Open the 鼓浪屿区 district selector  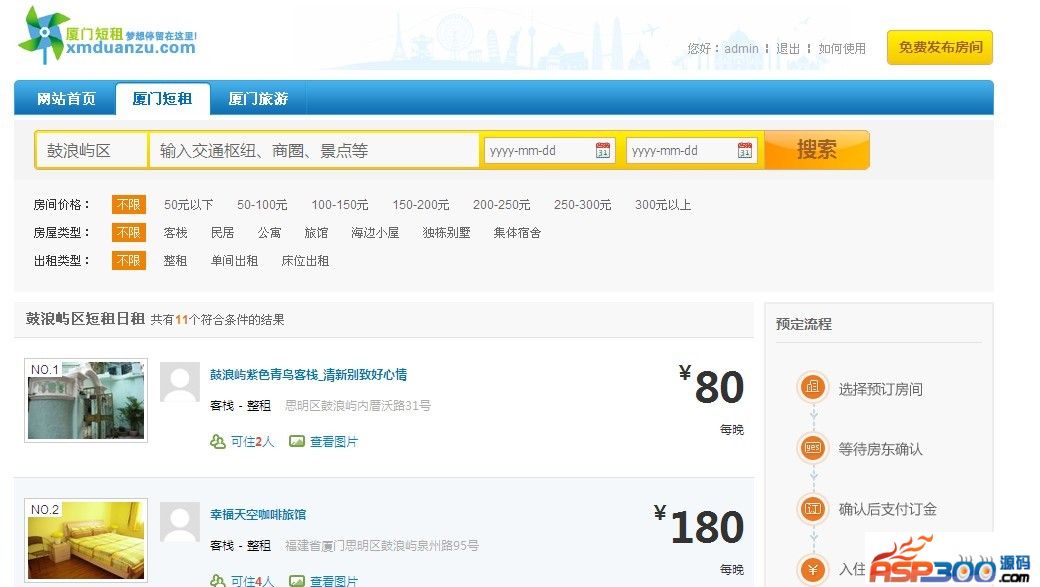coord(92,151)
